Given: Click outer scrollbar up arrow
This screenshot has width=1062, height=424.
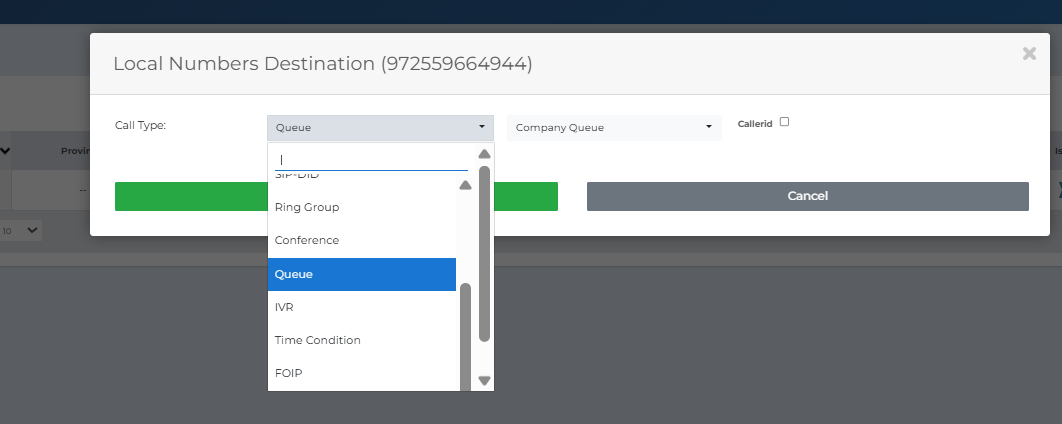Looking at the screenshot, I should click(x=484, y=154).
